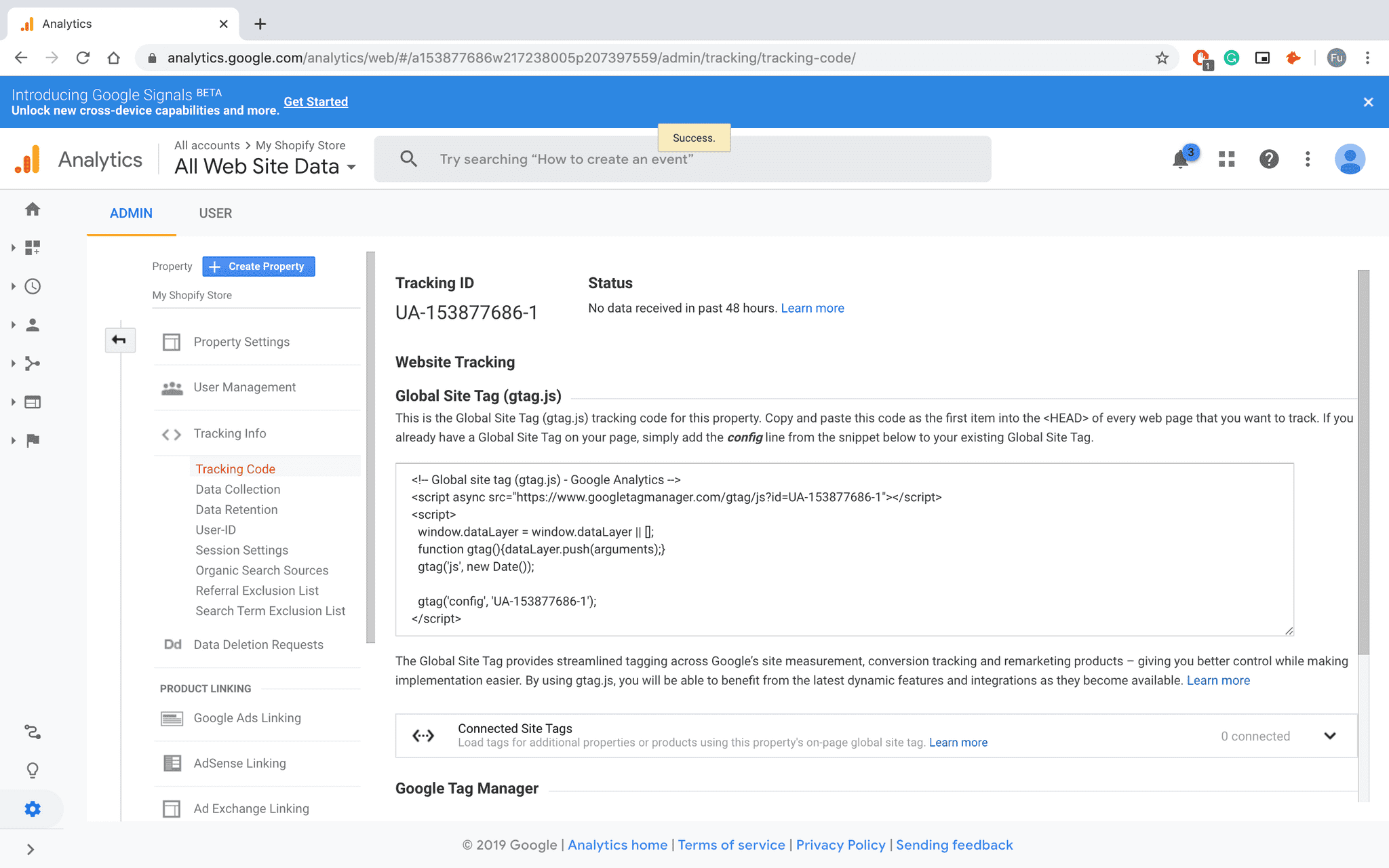
Task: Open the Acquisition arrows icon
Action: coord(33,363)
